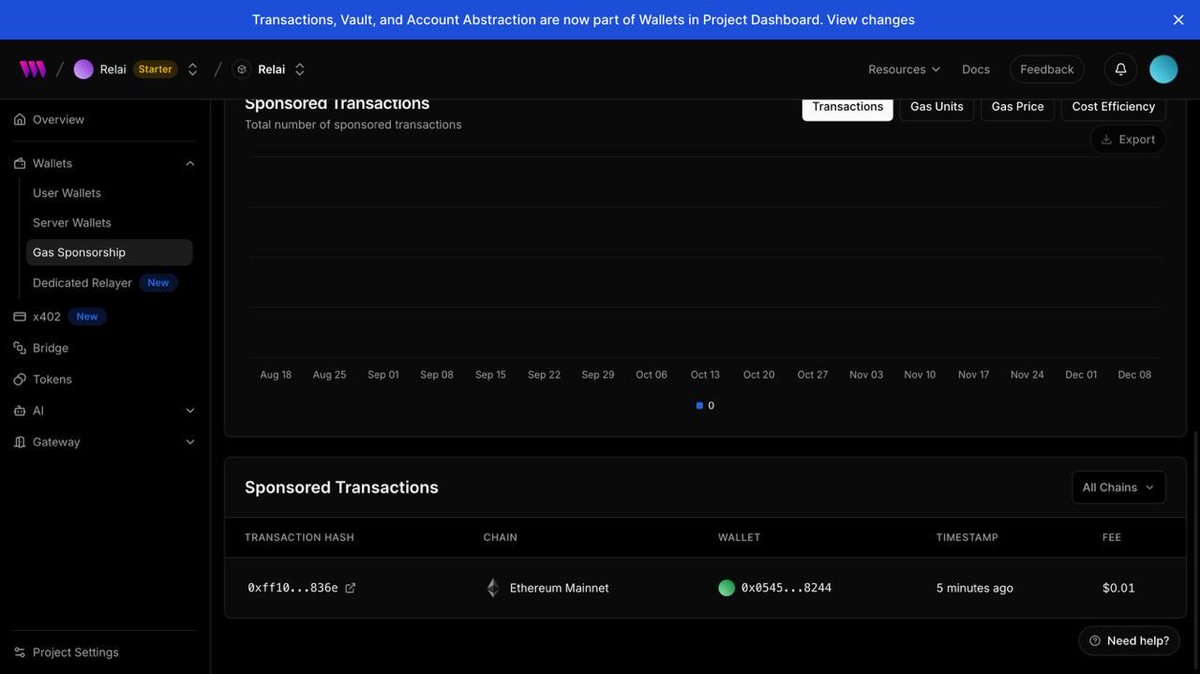Image resolution: width=1200 pixels, height=674 pixels.
Task: Click the x402 card icon
Action: pos(20,317)
